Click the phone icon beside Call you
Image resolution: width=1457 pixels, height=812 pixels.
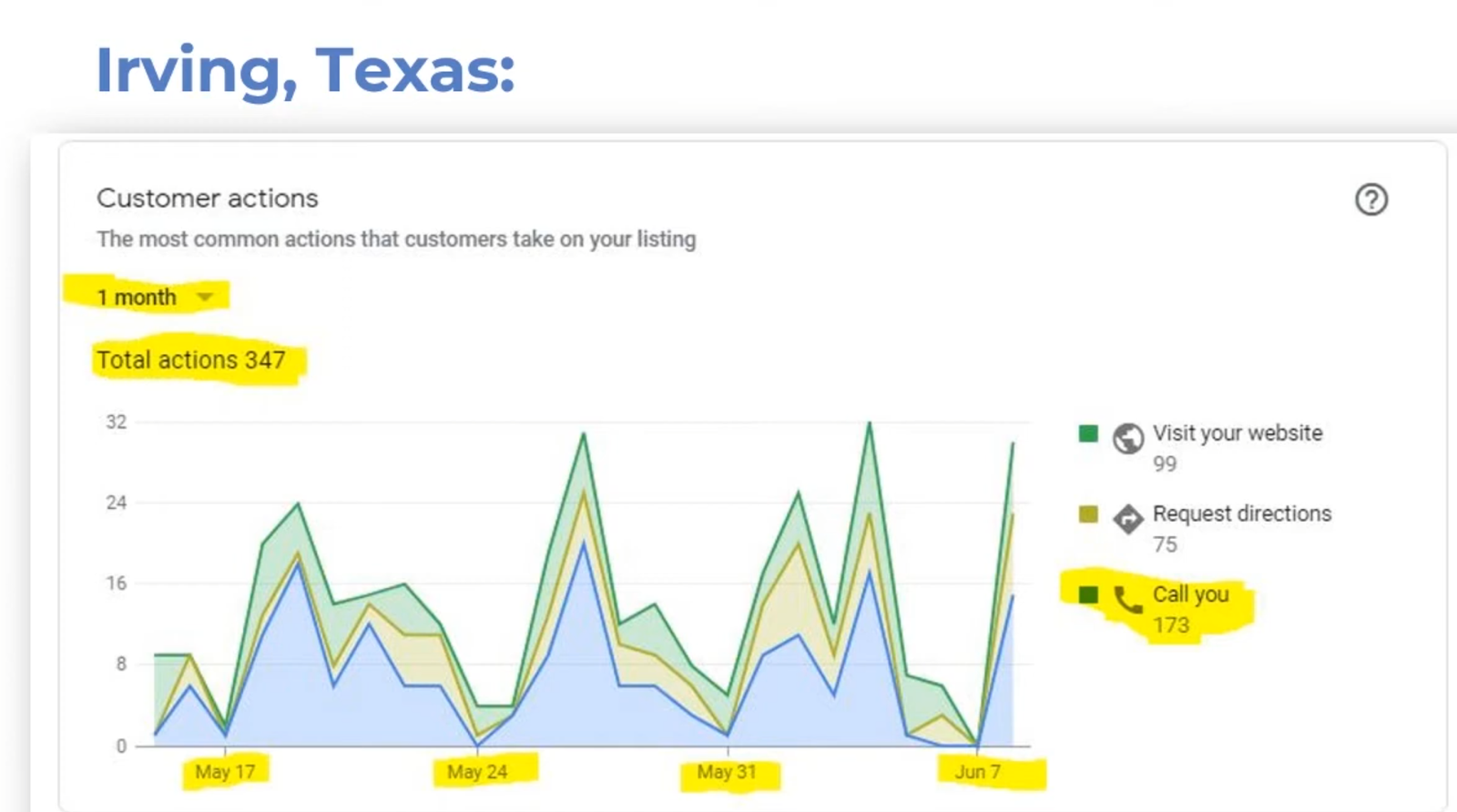coord(1127,599)
